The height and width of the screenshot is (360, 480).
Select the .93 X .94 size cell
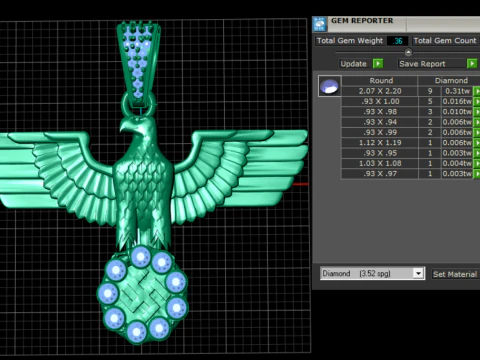pos(380,122)
